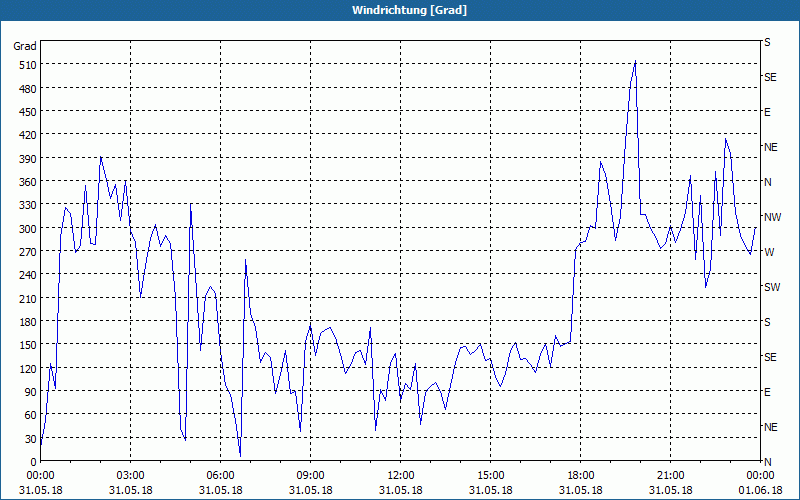Select the 01.06.18 date label

(x=760, y=490)
